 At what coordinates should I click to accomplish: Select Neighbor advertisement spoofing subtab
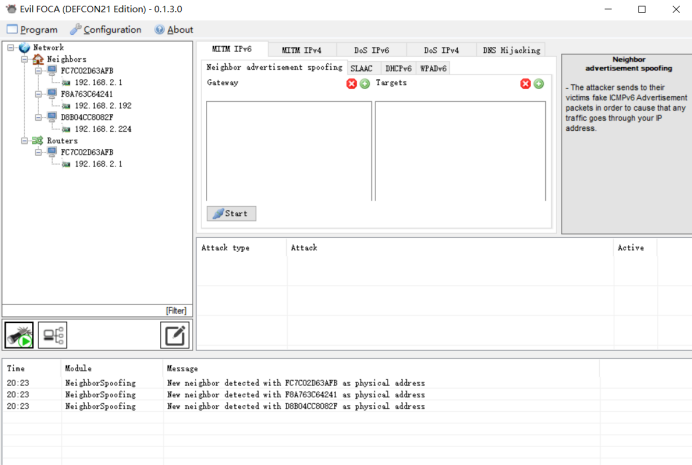coord(274,67)
